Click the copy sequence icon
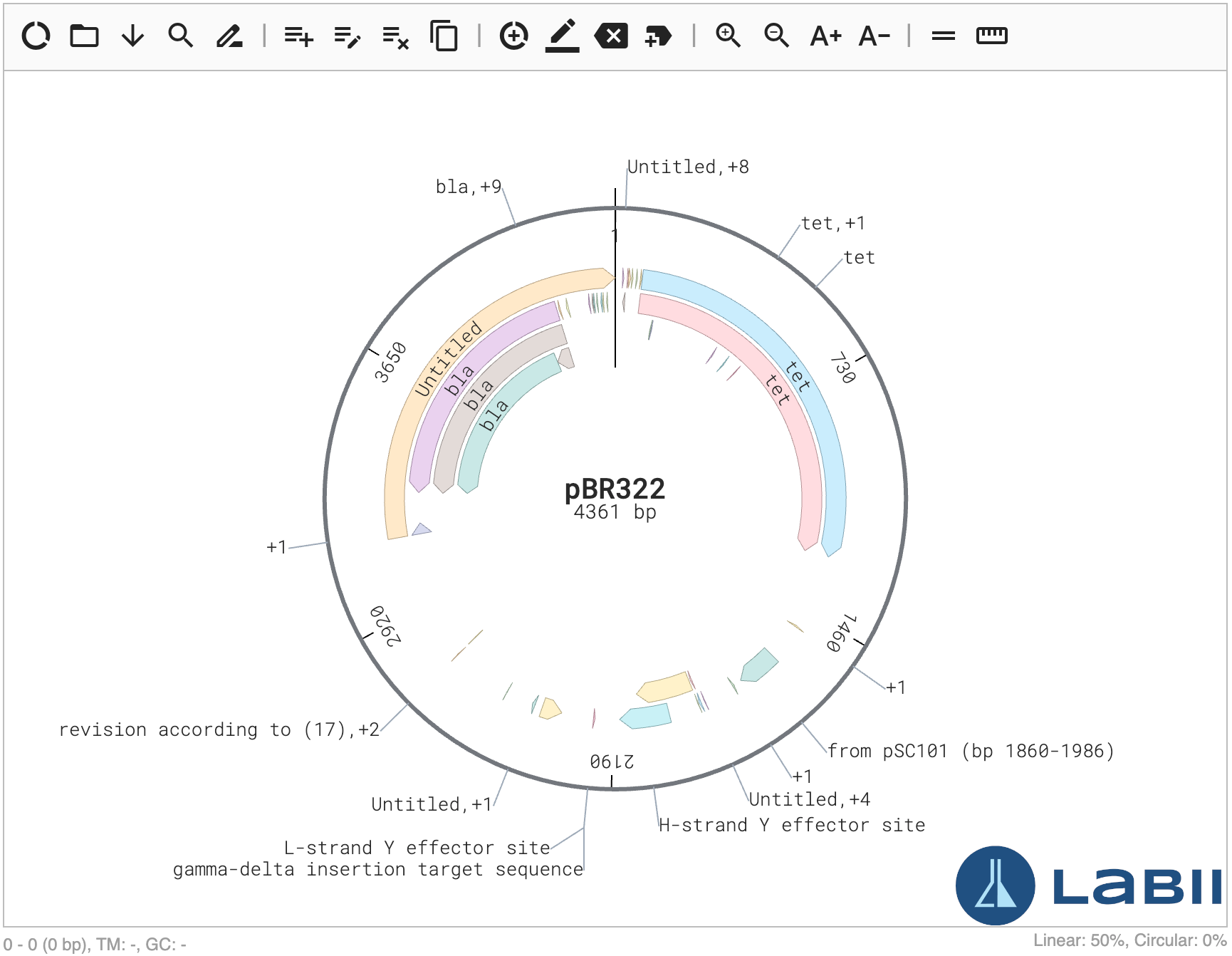Viewport: 1232px width, 956px height. tap(444, 36)
